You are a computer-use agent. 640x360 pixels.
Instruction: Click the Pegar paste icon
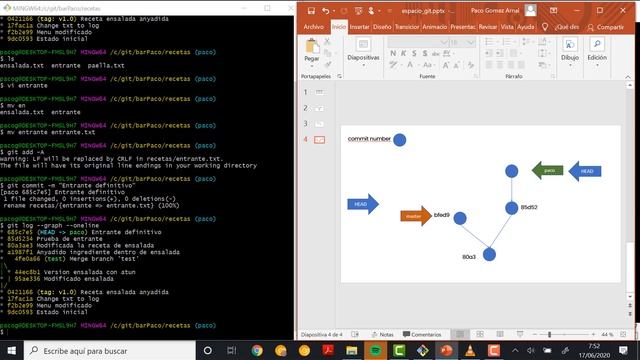click(x=312, y=46)
